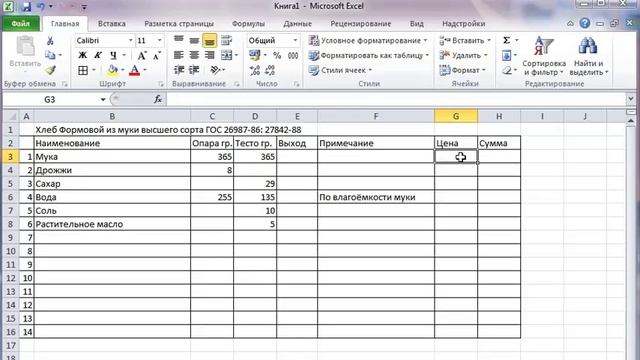Click the Cut scissors icon
Screen dimensions: 640x360
click(50, 40)
